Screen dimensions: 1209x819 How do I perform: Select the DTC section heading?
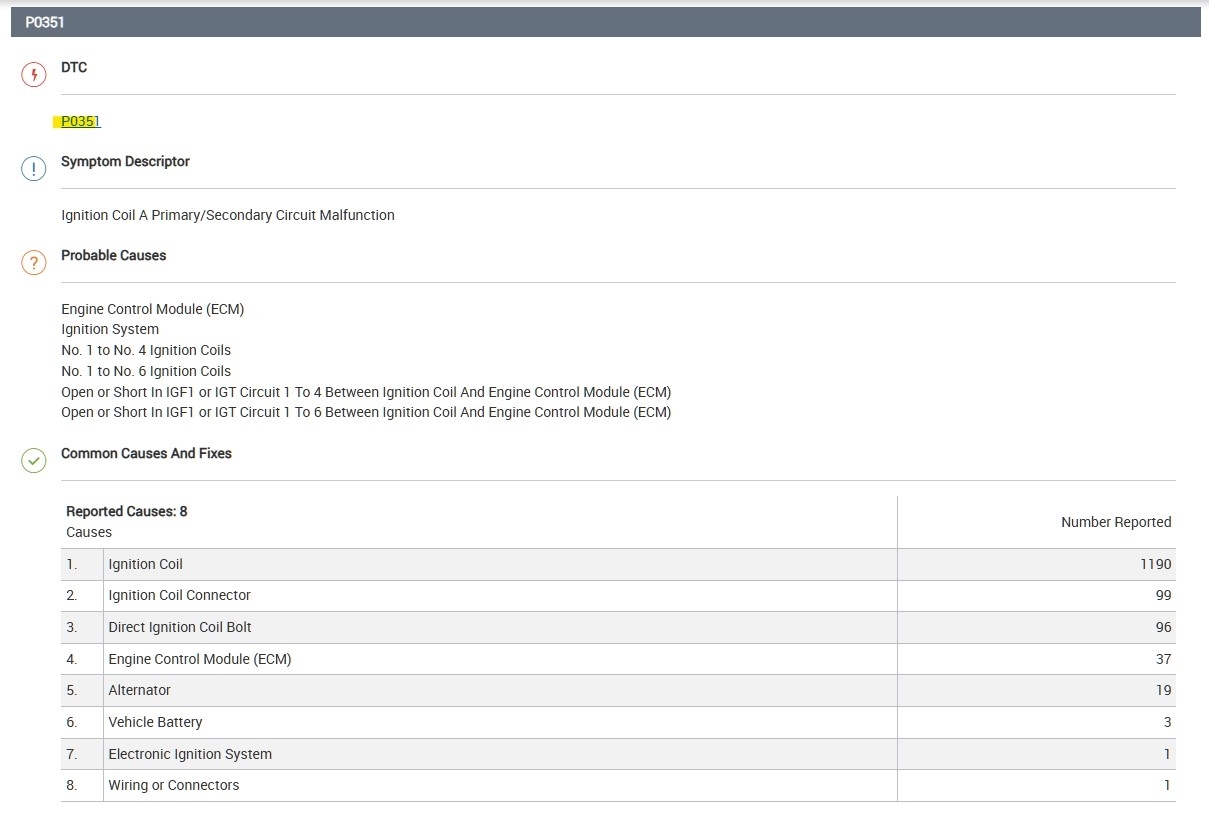coord(74,68)
